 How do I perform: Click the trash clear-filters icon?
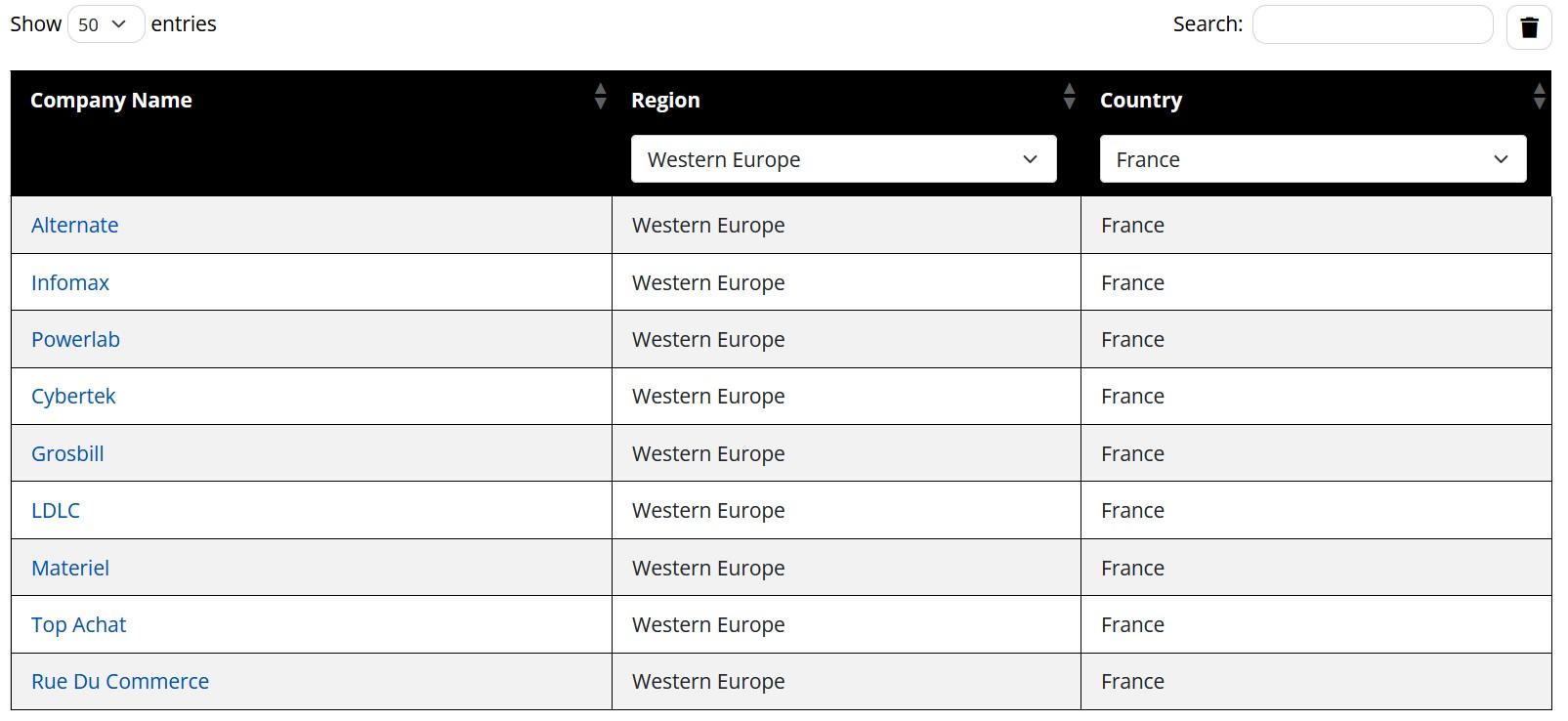[1529, 27]
